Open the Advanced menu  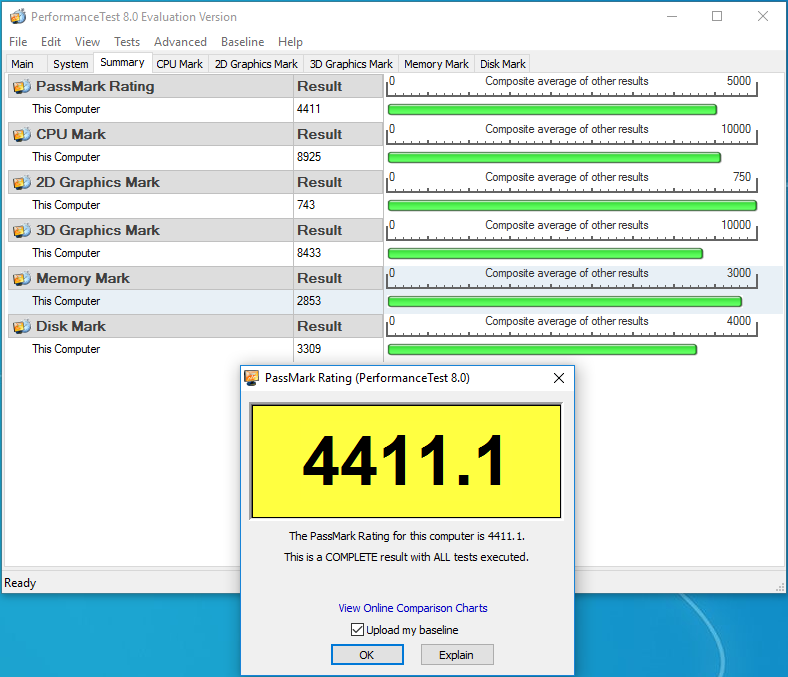click(180, 42)
